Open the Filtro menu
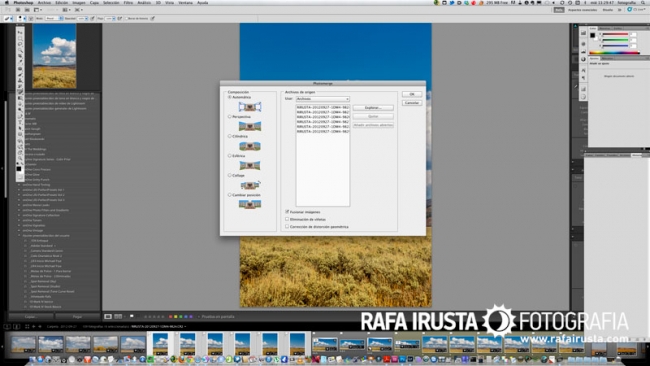The image size is (650, 366). (x=129, y=2)
